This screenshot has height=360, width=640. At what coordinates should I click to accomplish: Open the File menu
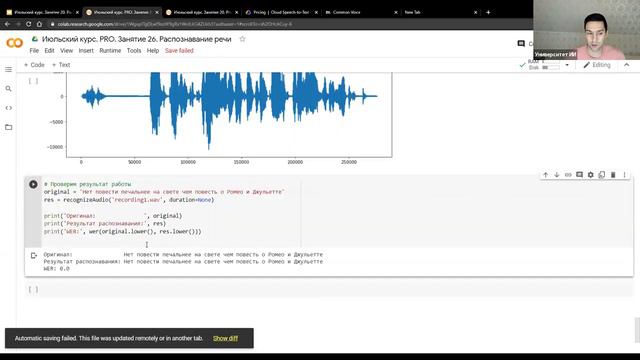click(34, 51)
